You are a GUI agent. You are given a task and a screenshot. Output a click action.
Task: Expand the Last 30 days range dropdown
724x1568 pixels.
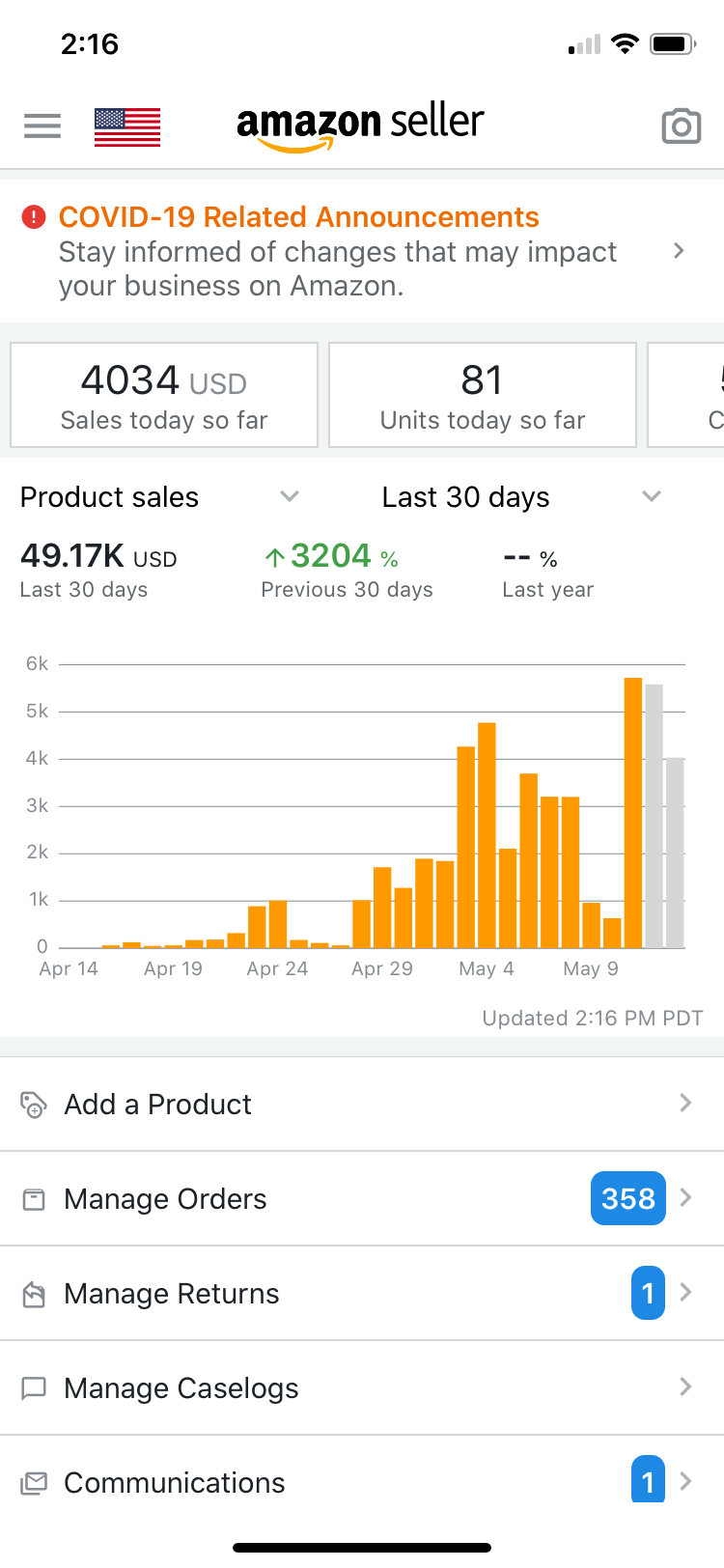coord(652,497)
